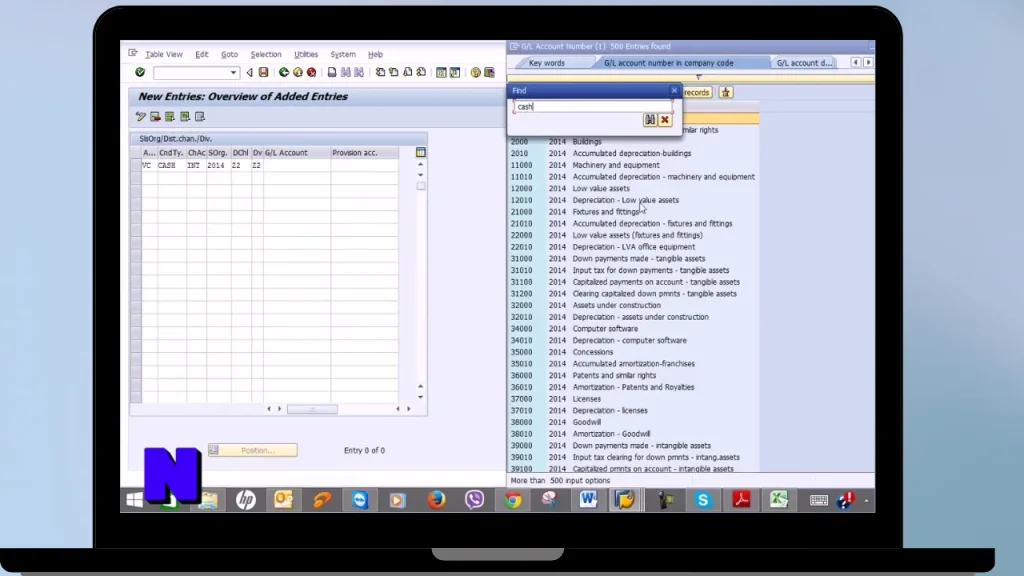Image resolution: width=1024 pixels, height=576 pixels.
Task: Click the Find dialog search binoculars button
Action: tap(650, 120)
